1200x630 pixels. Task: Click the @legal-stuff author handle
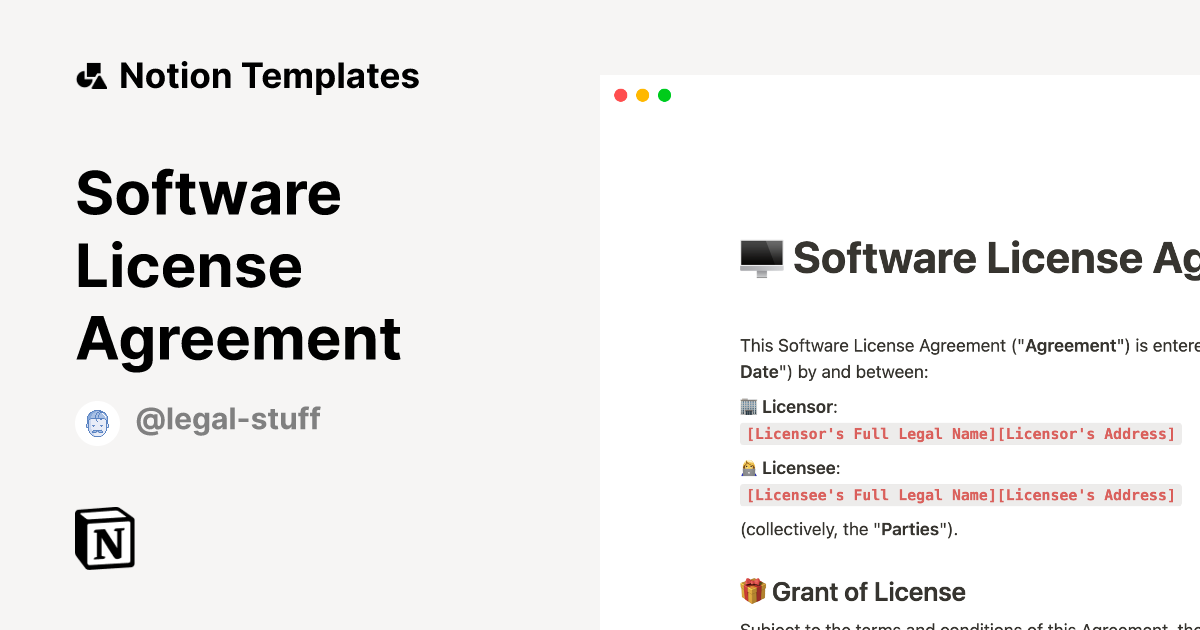tap(228, 419)
